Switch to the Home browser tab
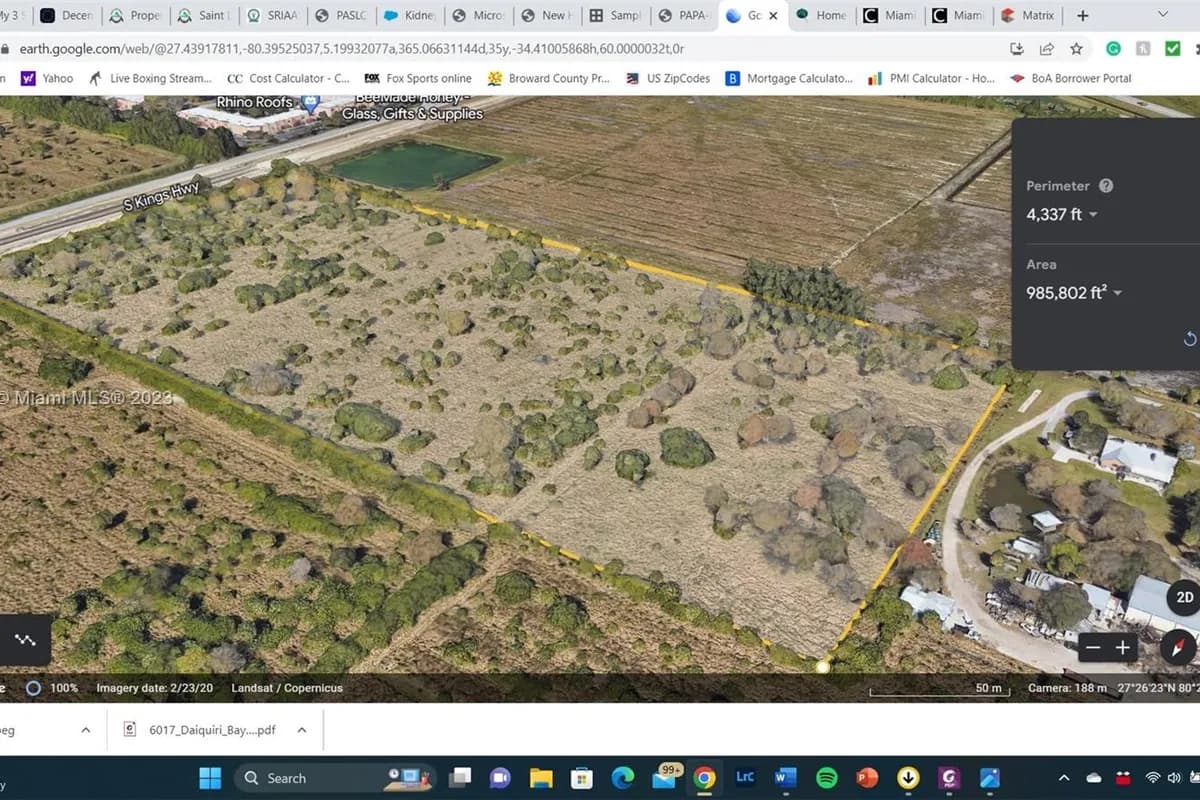This screenshot has height=800, width=1200. click(x=821, y=16)
